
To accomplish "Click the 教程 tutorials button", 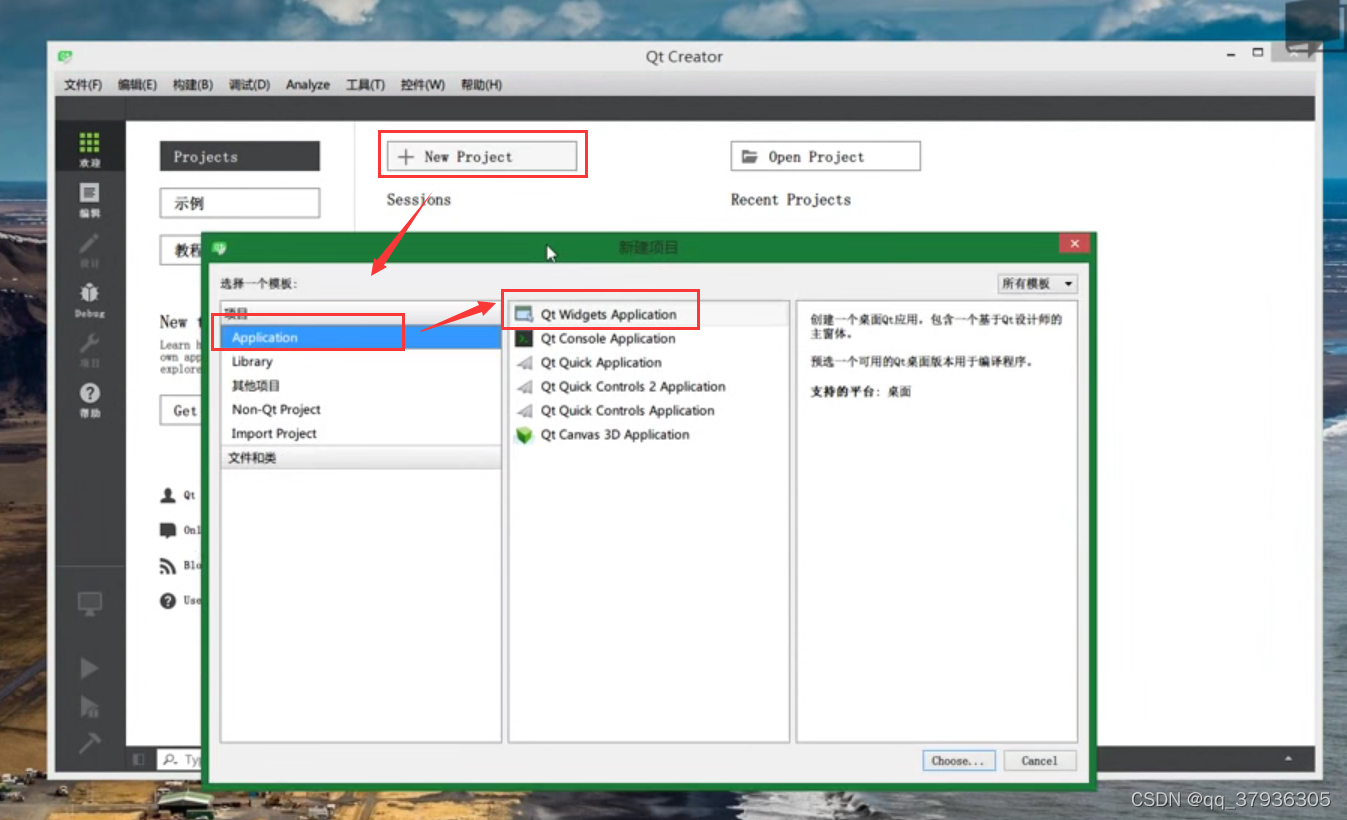I will [x=181, y=250].
